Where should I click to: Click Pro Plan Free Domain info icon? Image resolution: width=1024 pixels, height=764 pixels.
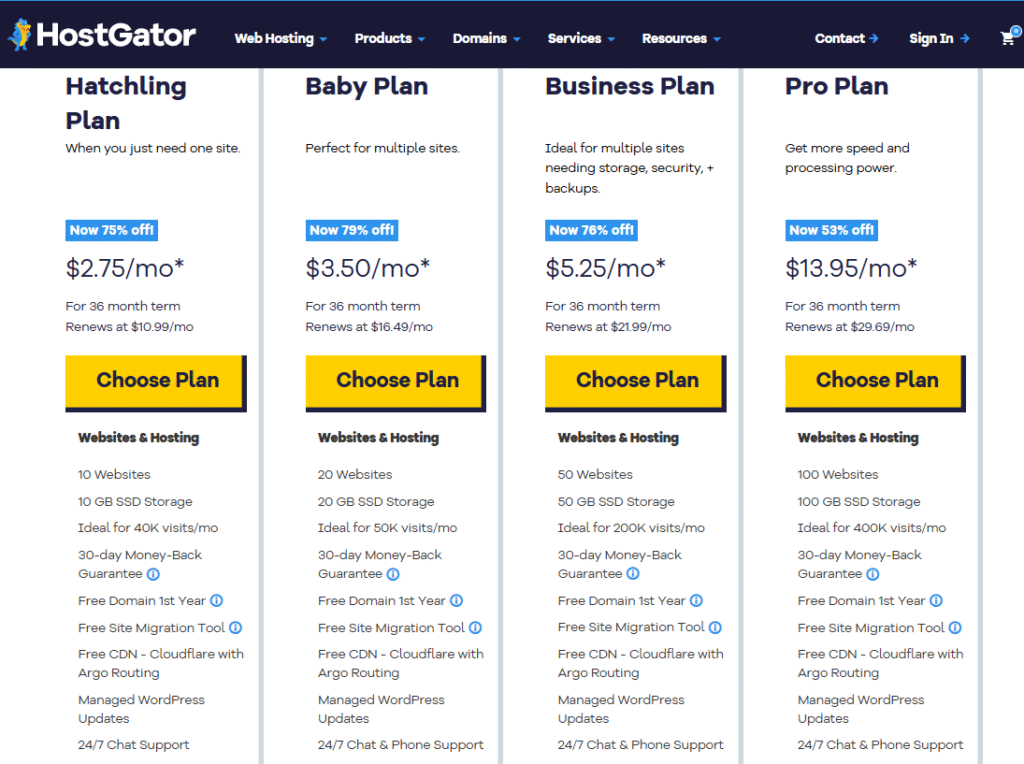click(936, 601)
